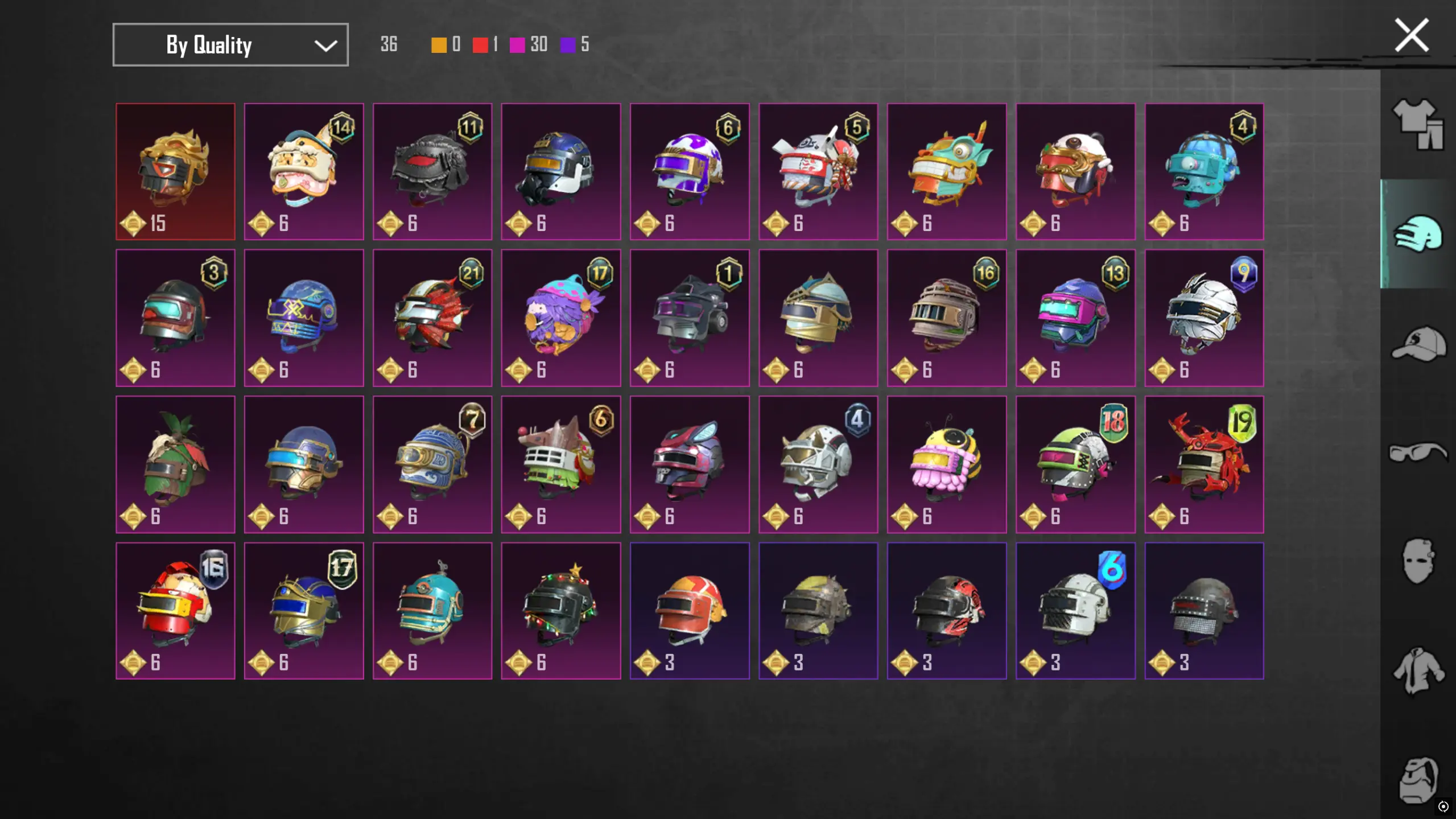Select the golden tiger helmet worth 15
This screenshot has height=819, width=1456.
point(175,171)
